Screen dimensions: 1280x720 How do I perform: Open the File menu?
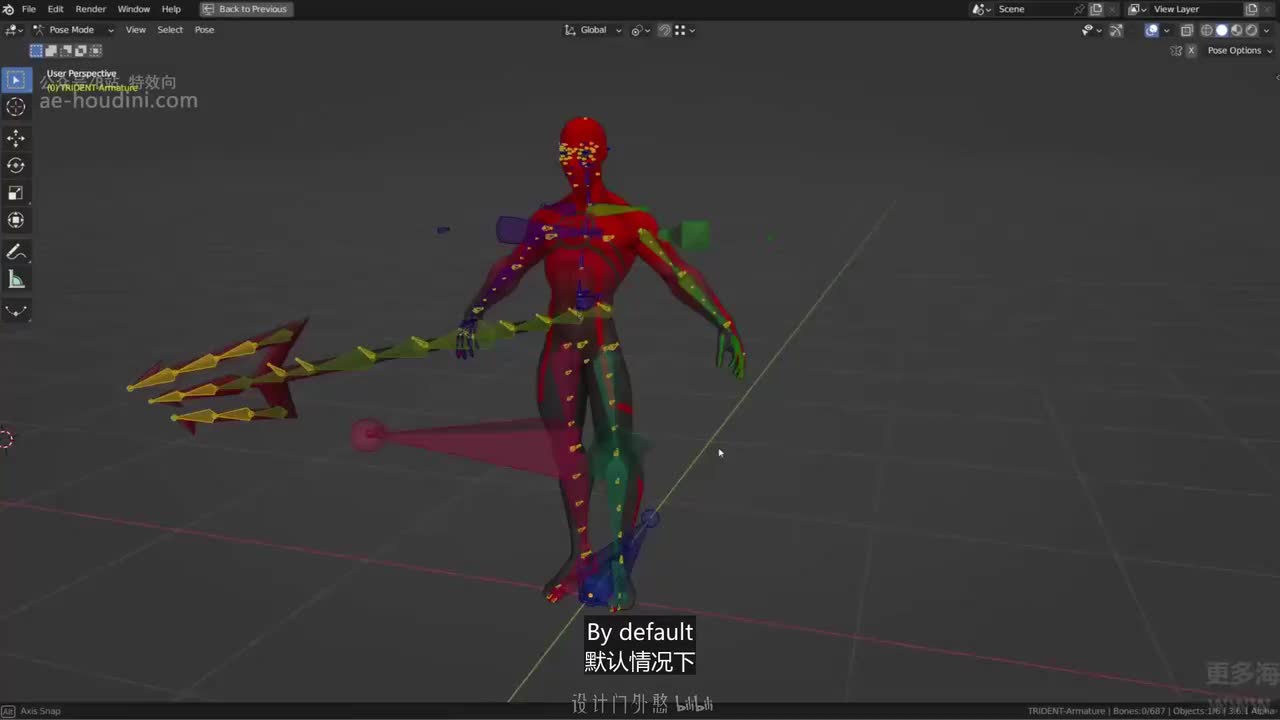(29, 9)
